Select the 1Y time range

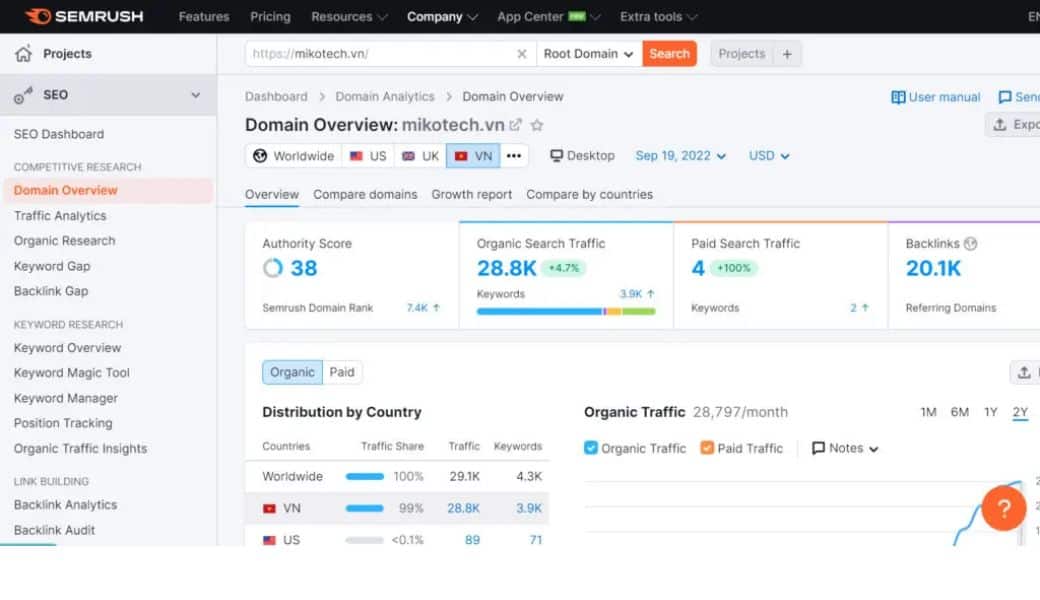(x=991, y=412)
